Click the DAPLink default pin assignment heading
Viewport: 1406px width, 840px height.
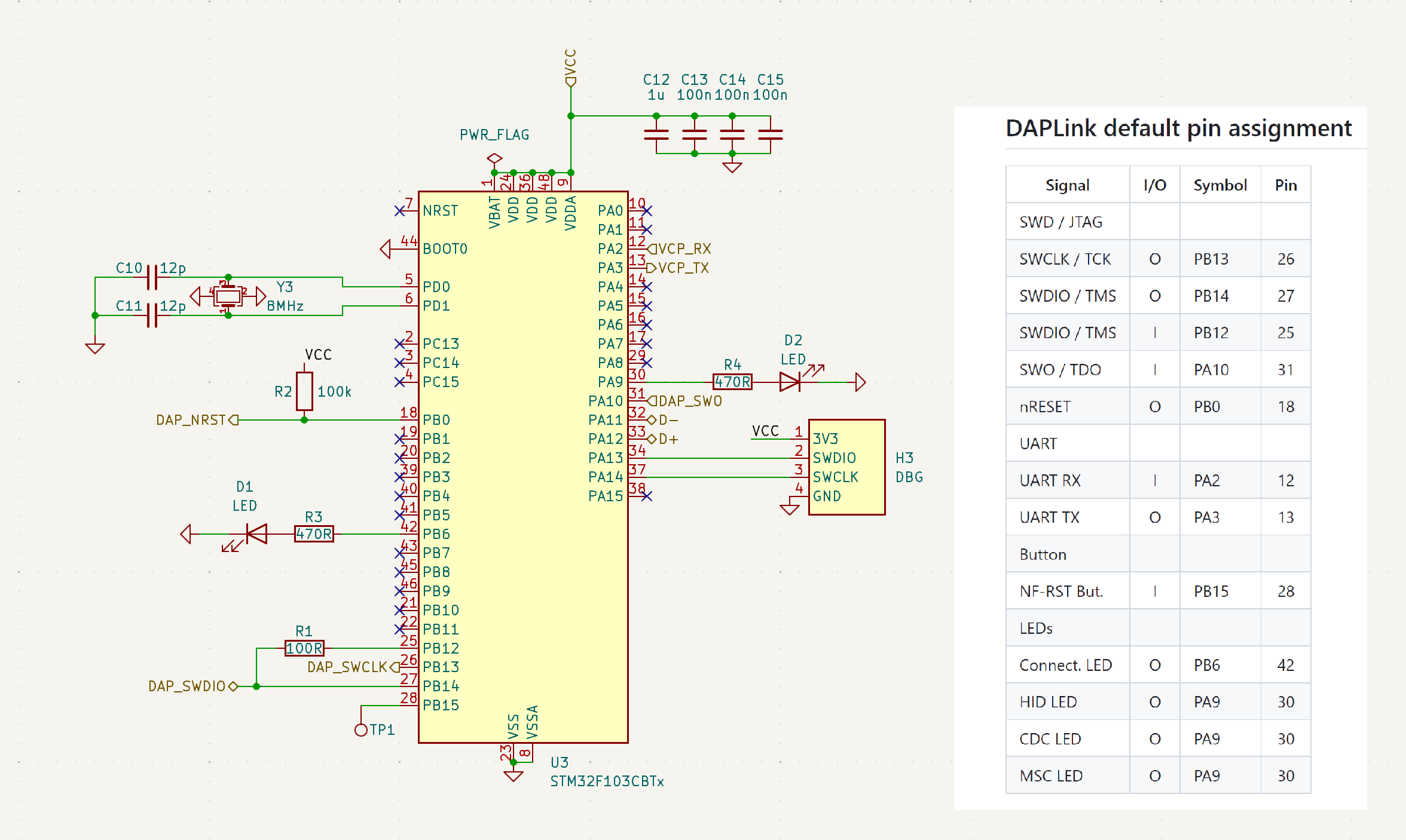(x=1179, y=128)
